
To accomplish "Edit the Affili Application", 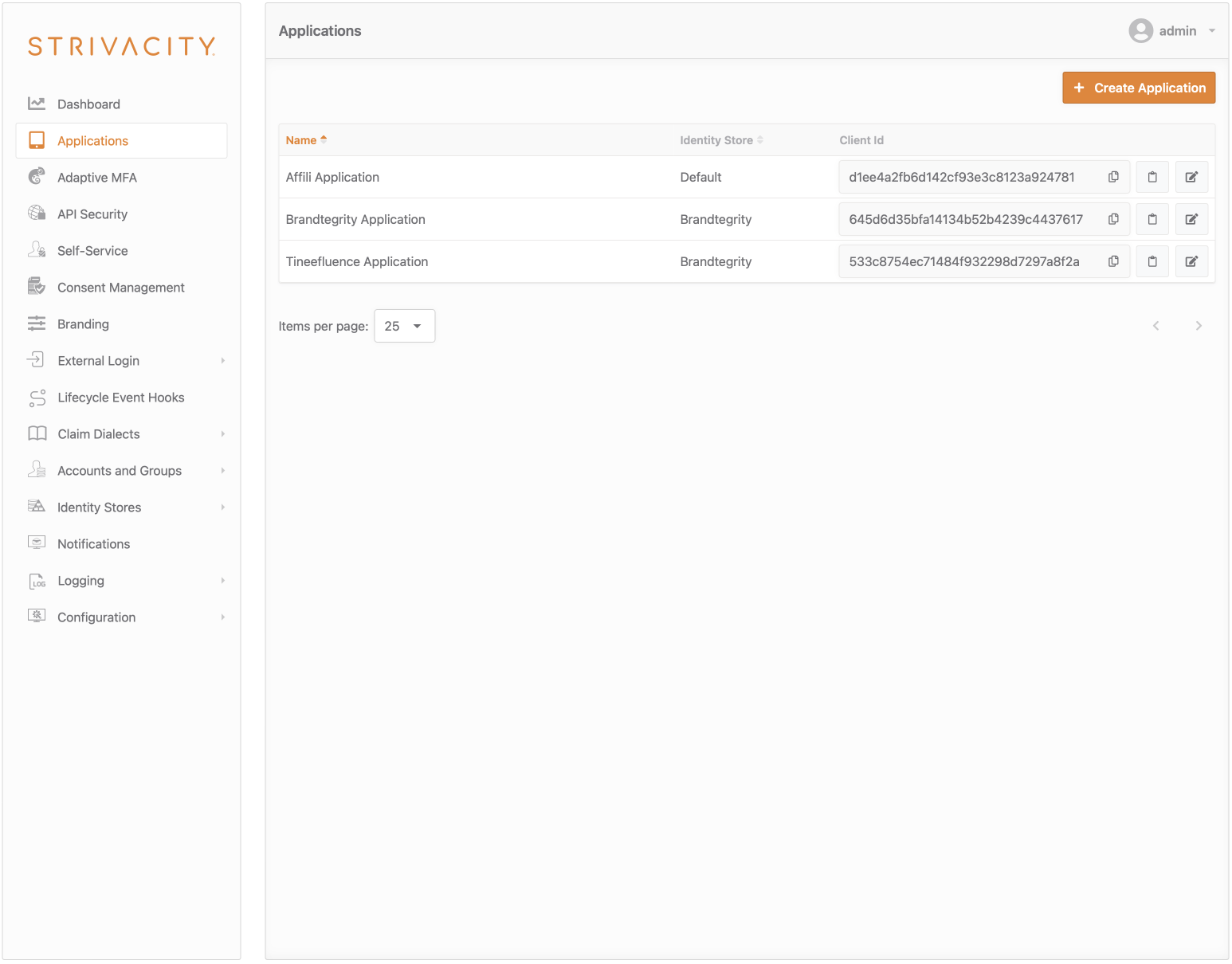I will (x=1191, y=177).
